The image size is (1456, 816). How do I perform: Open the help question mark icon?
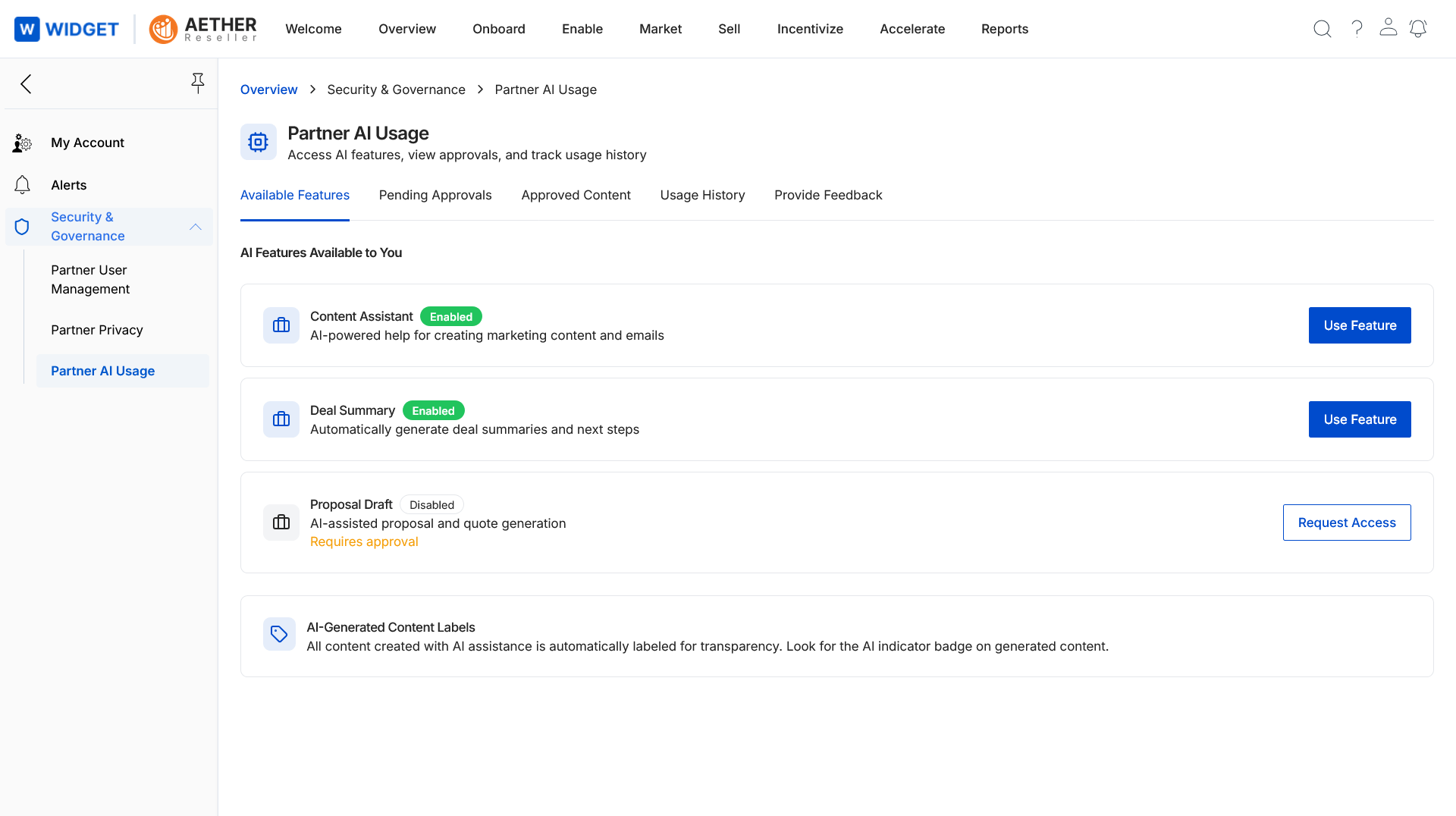click(1357, 29)
